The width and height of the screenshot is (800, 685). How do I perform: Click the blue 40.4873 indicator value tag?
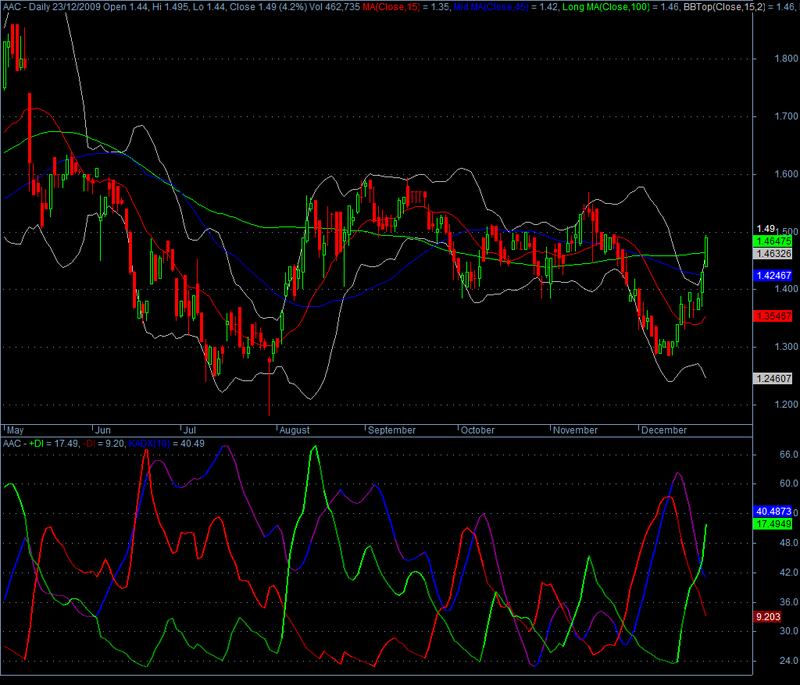[773, 512]
